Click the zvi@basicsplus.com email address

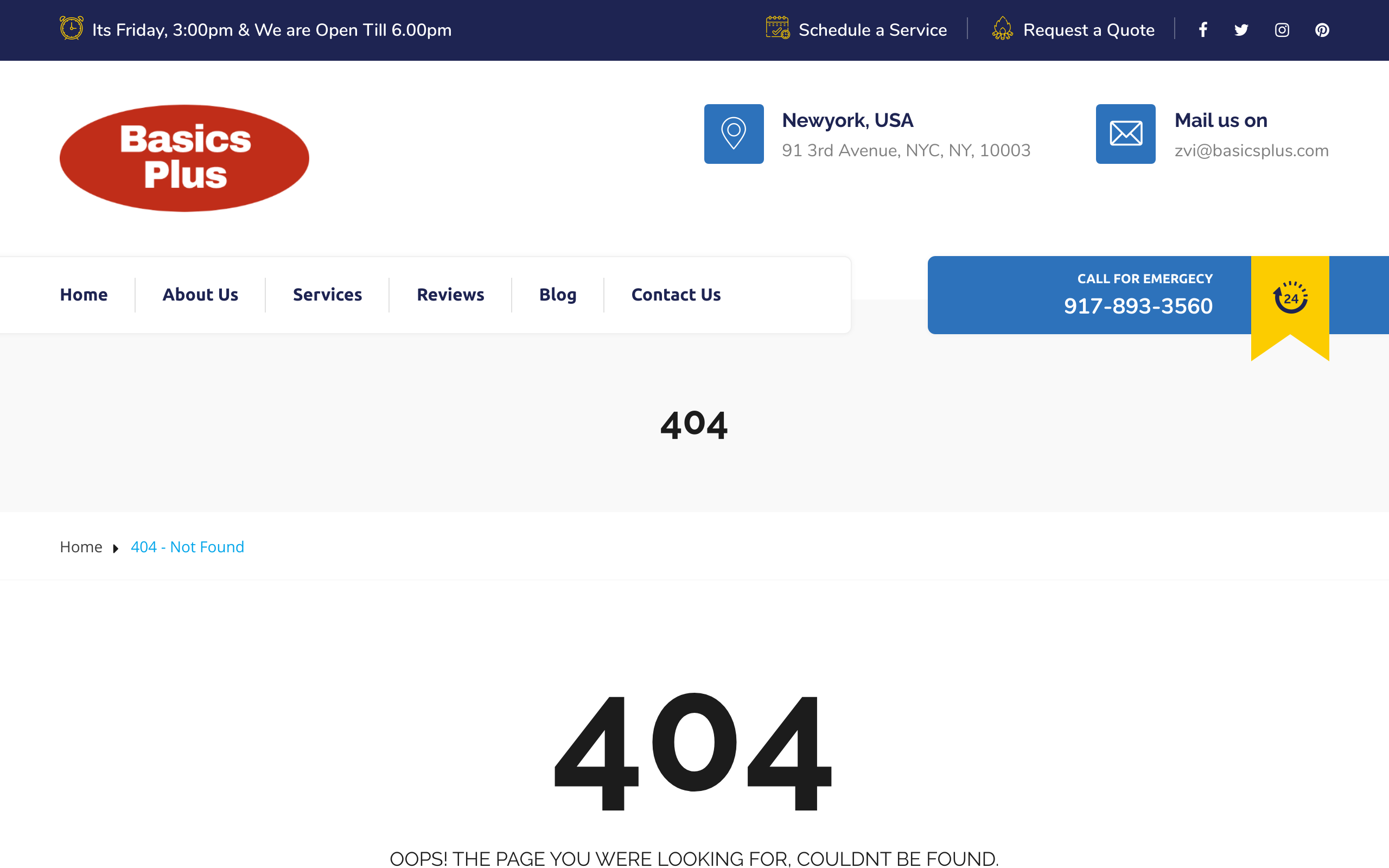[1251, 151]
